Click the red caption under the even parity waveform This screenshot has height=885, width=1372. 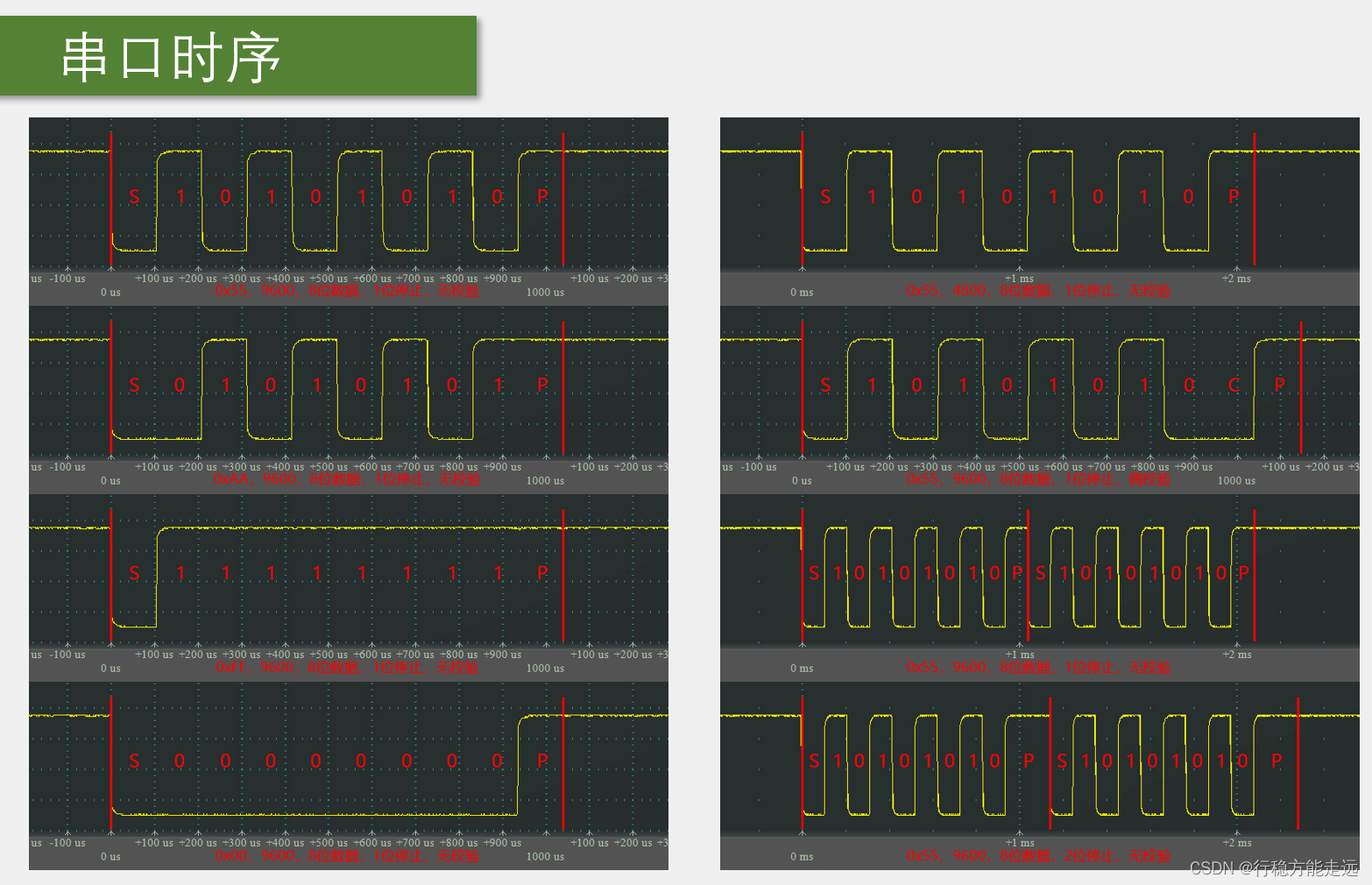(x=1038, y=479)
